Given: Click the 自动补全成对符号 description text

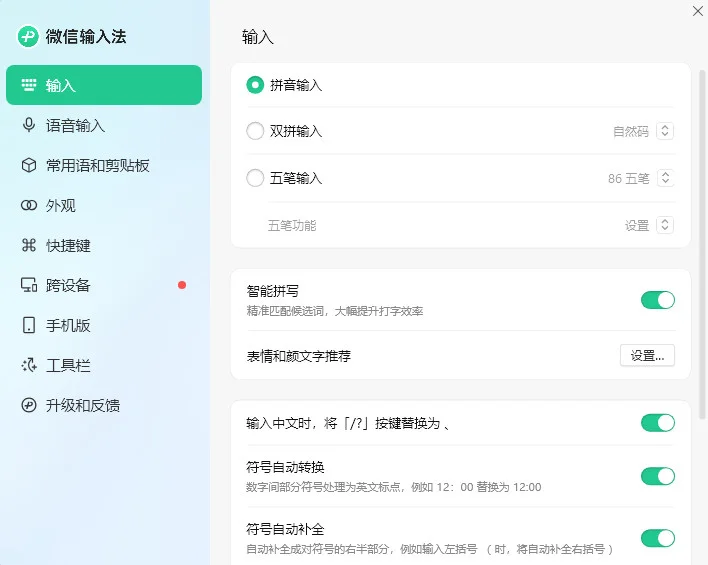Looking at the screenshot, I should 429,549.
